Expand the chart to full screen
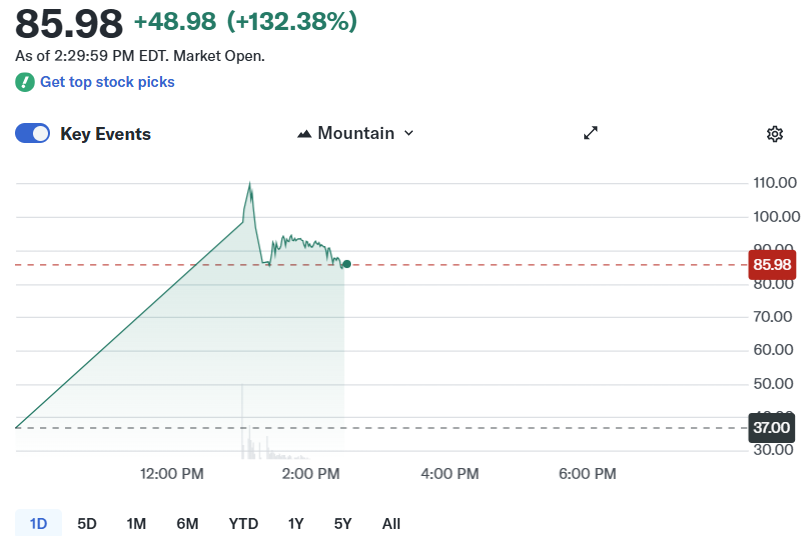Image resolution: width=808 pixels, height=536 pixels. (x=591, y=133)
